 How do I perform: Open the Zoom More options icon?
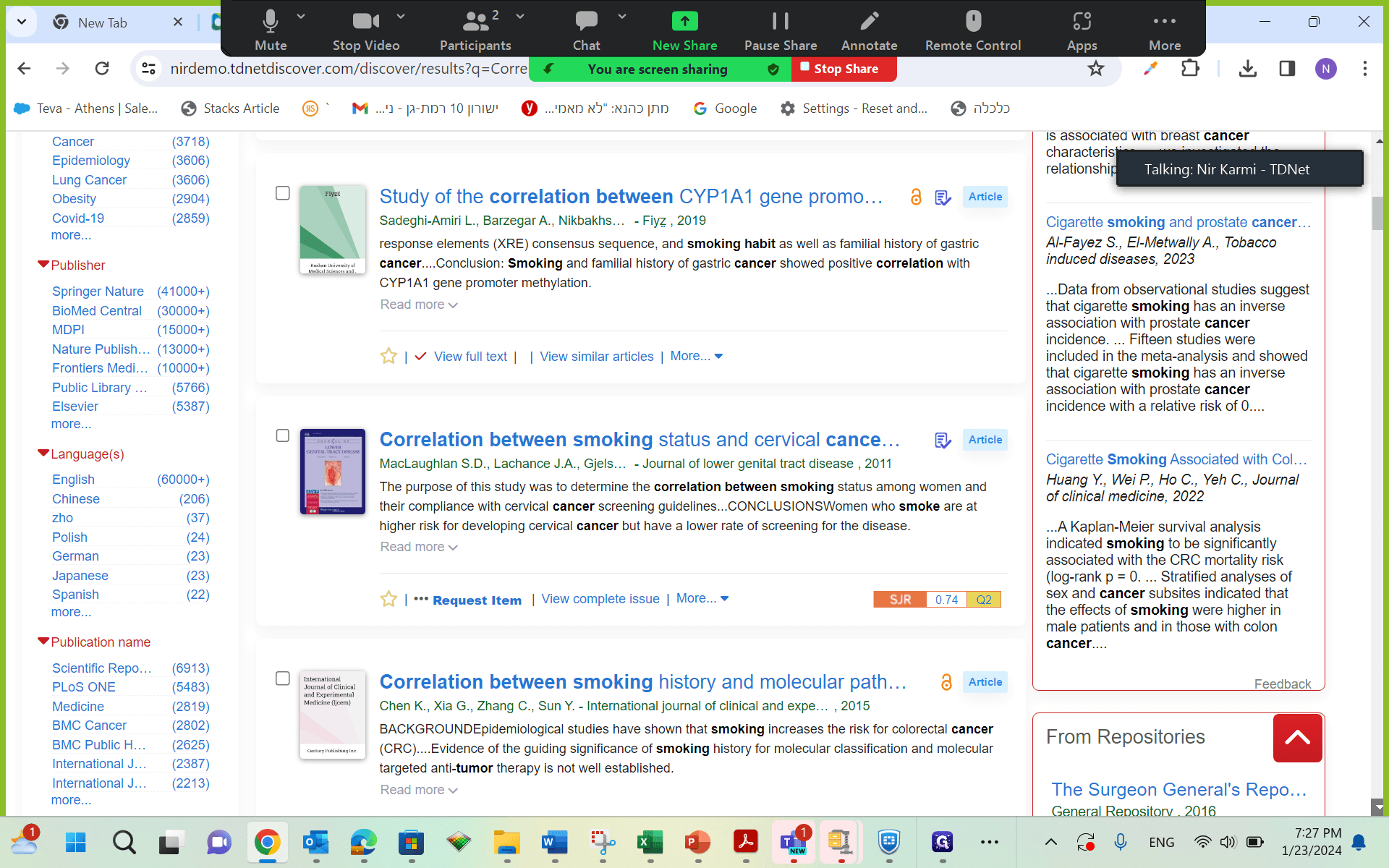(x=1164, y=22)
